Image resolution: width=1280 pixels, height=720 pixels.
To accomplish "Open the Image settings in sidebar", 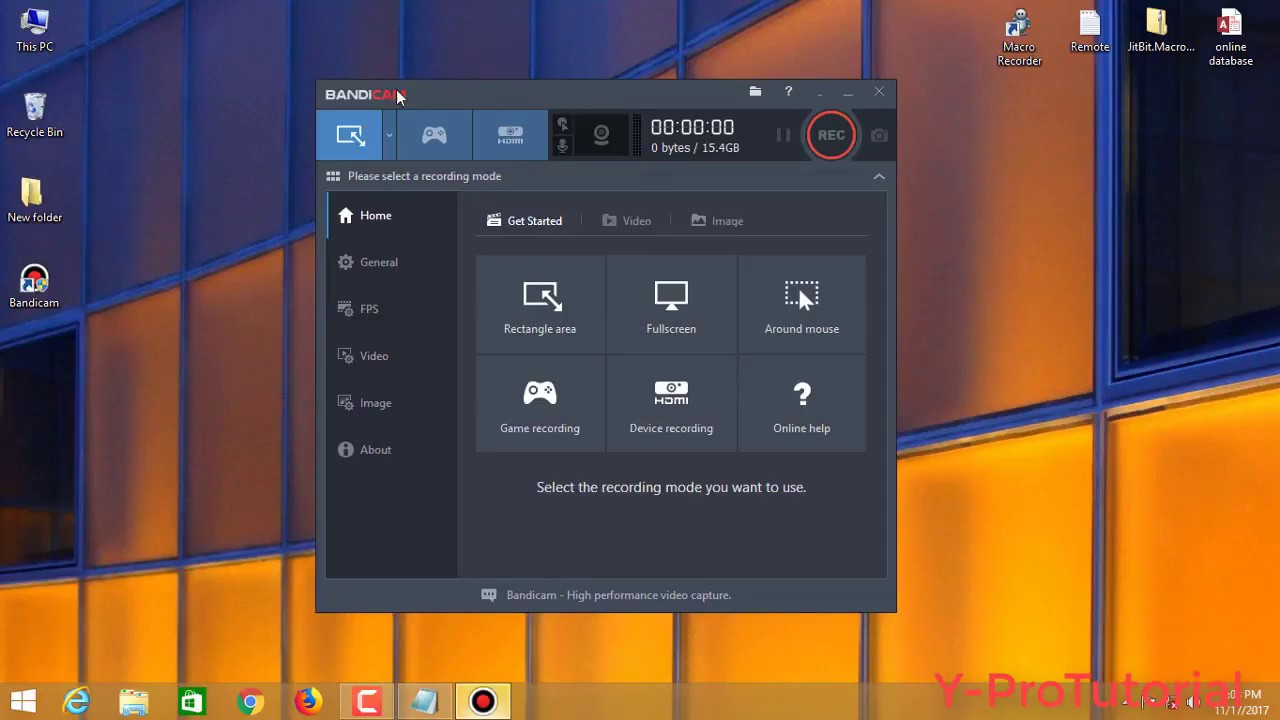I will coord(392,403).
